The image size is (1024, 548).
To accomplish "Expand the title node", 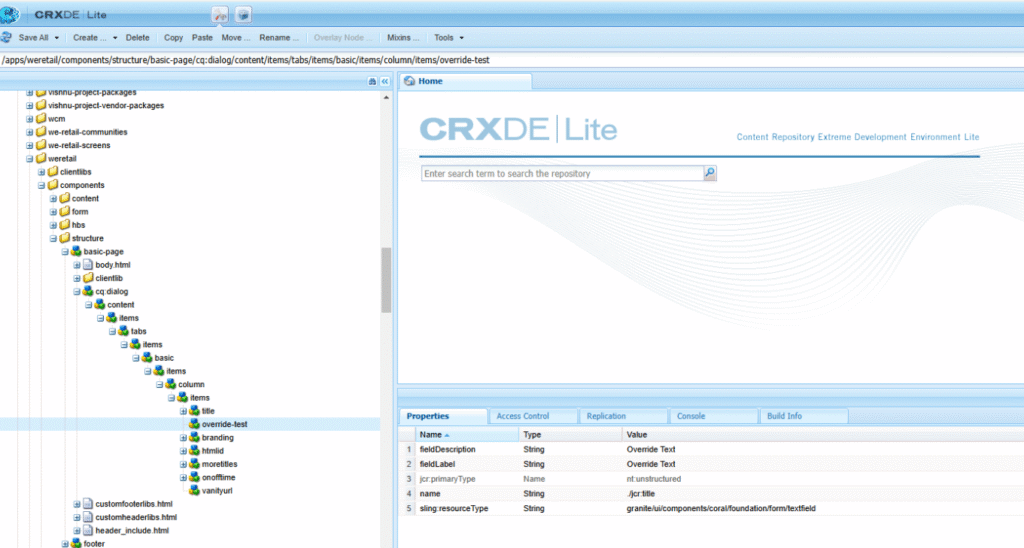I will 183,411.
